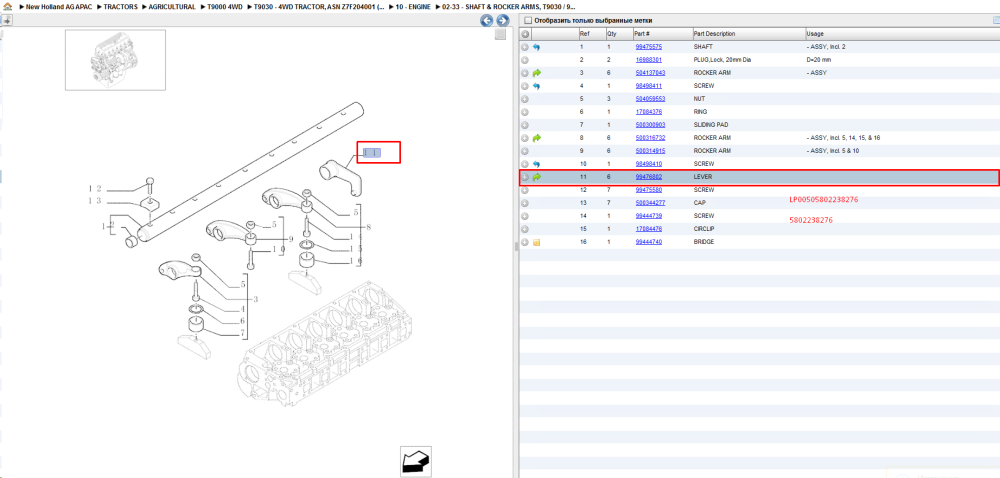This screenshot has width=1000, height=478.
Task: Click the round selector for SCREW 99444739
Action: point(525,216)
